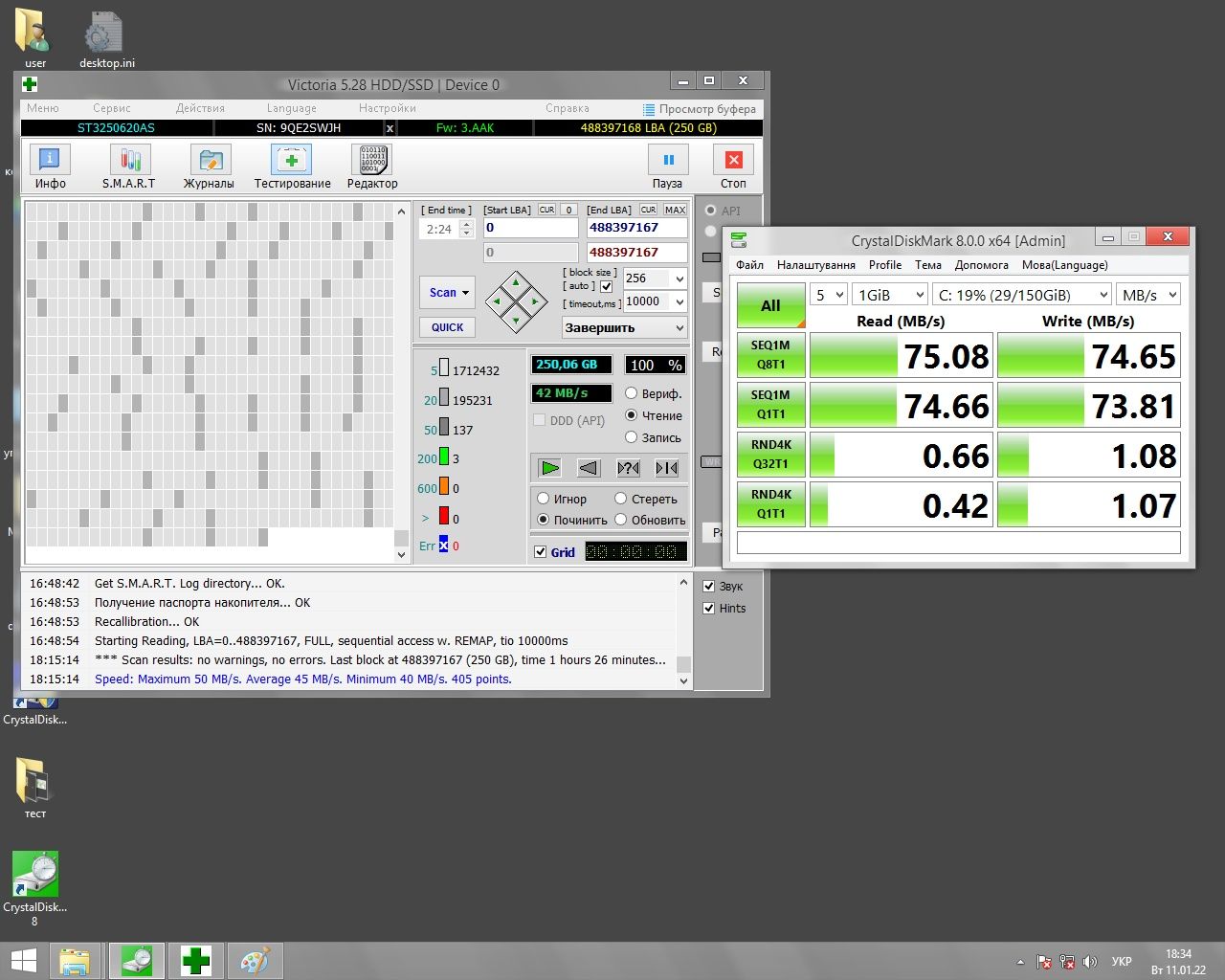1225x980 pixels.
Task: Open the Файл menu in CrystalDiskMark
Action: pyautogui.click(x=749, y=265)
